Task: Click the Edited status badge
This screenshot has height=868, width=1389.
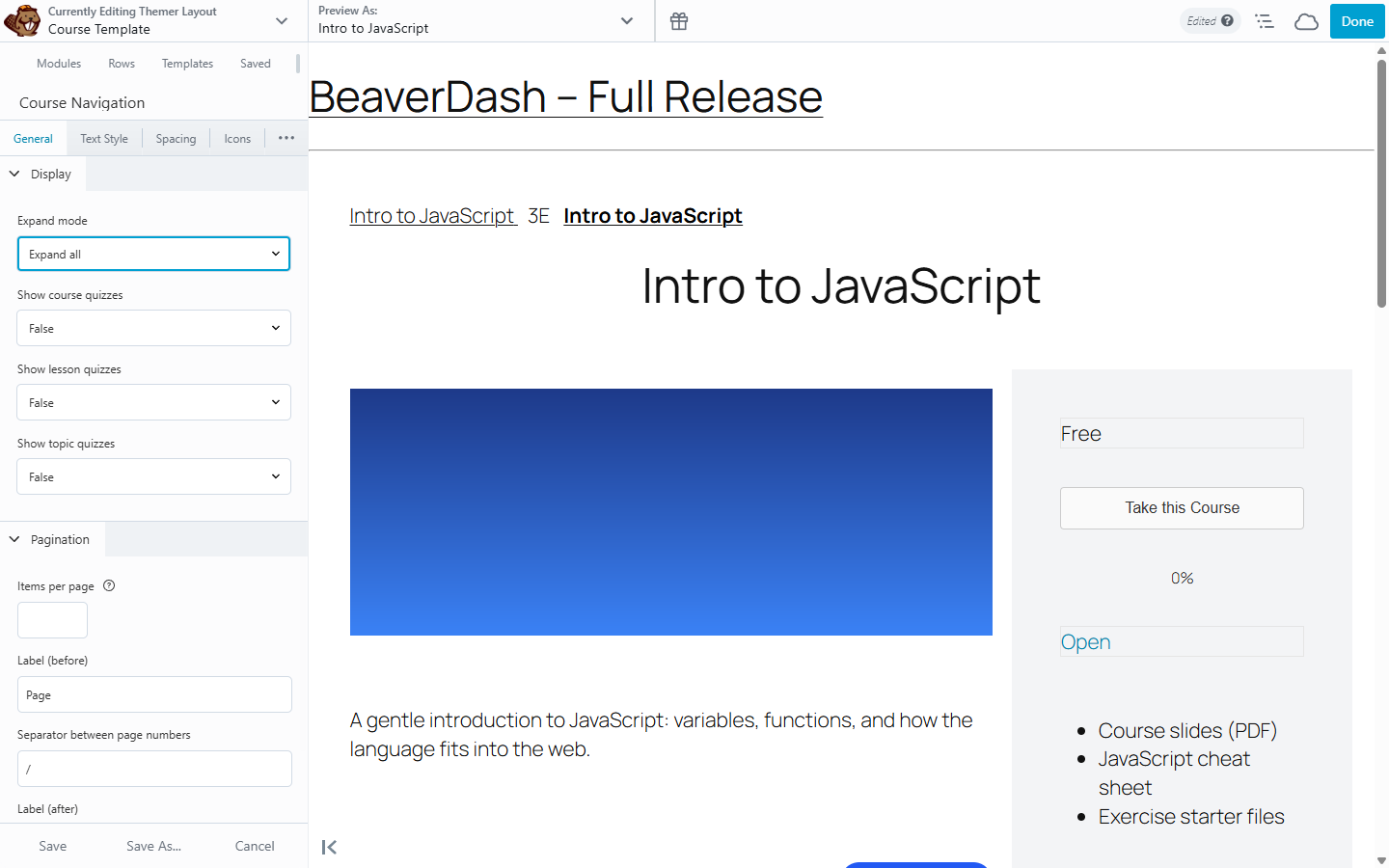Action: click(x=1210, y=20)
